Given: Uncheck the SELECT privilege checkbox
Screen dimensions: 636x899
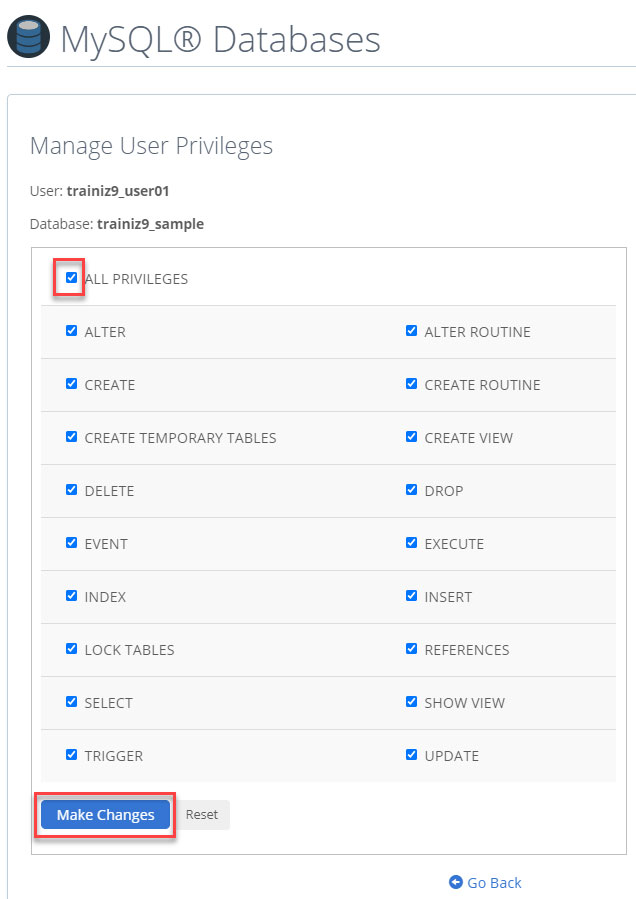Looking at the screenshot, I should [x=71, y=702].
